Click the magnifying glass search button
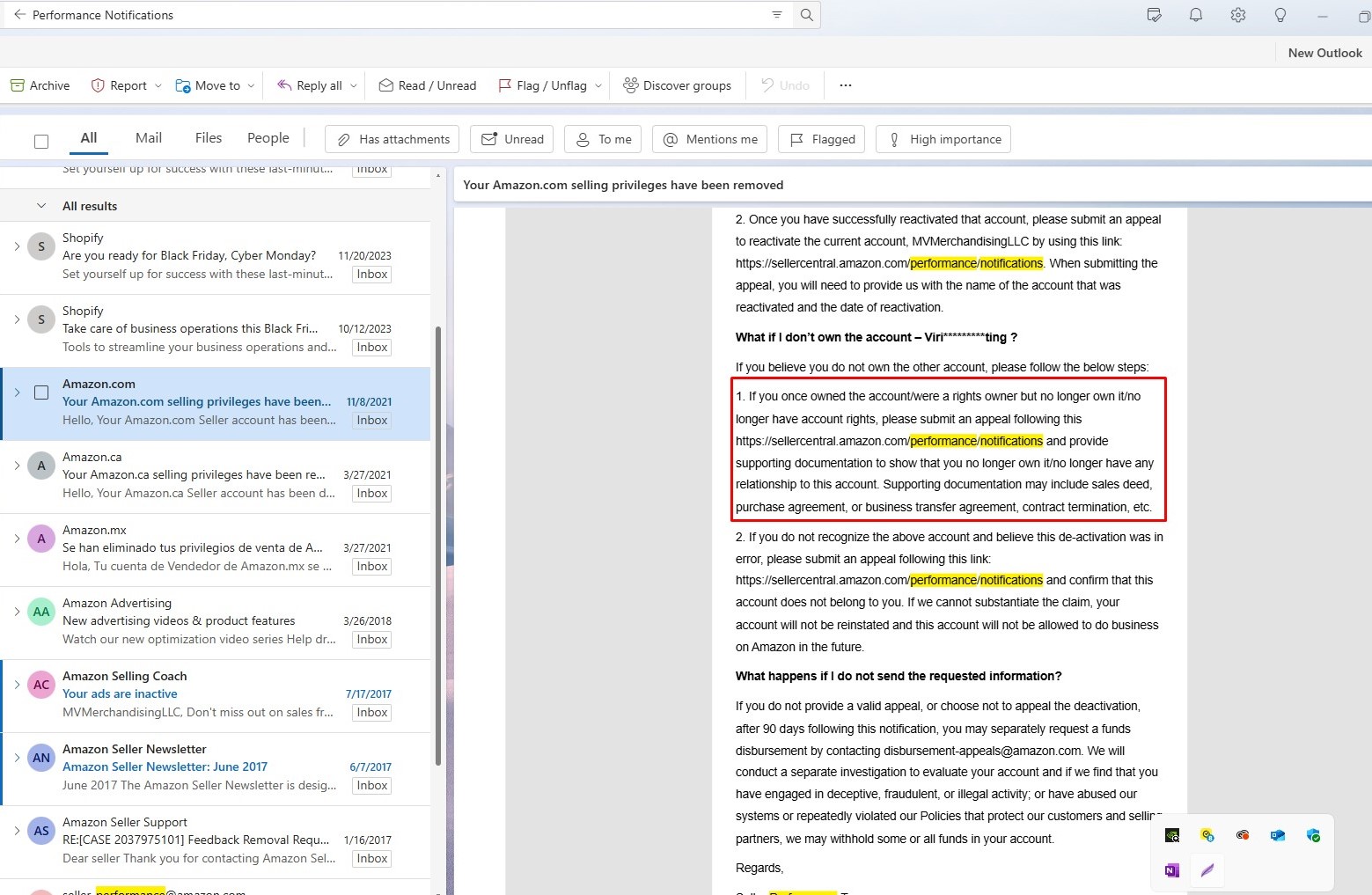The width and height of the screenshot is (1372, 895). 806,15
